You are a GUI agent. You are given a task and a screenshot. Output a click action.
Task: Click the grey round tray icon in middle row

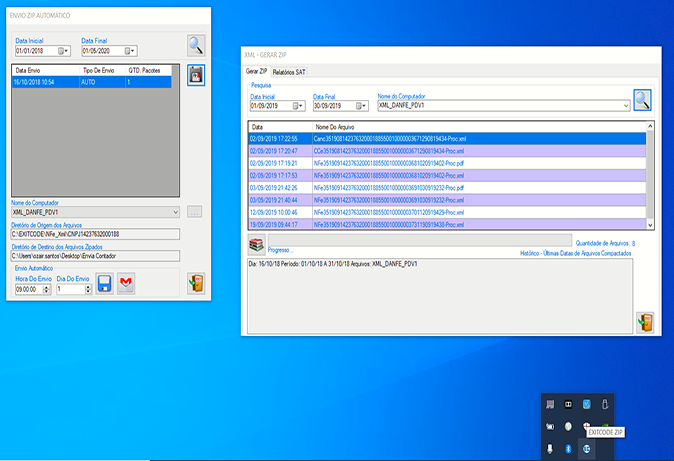pyautogui.click(x=568, y=426)
